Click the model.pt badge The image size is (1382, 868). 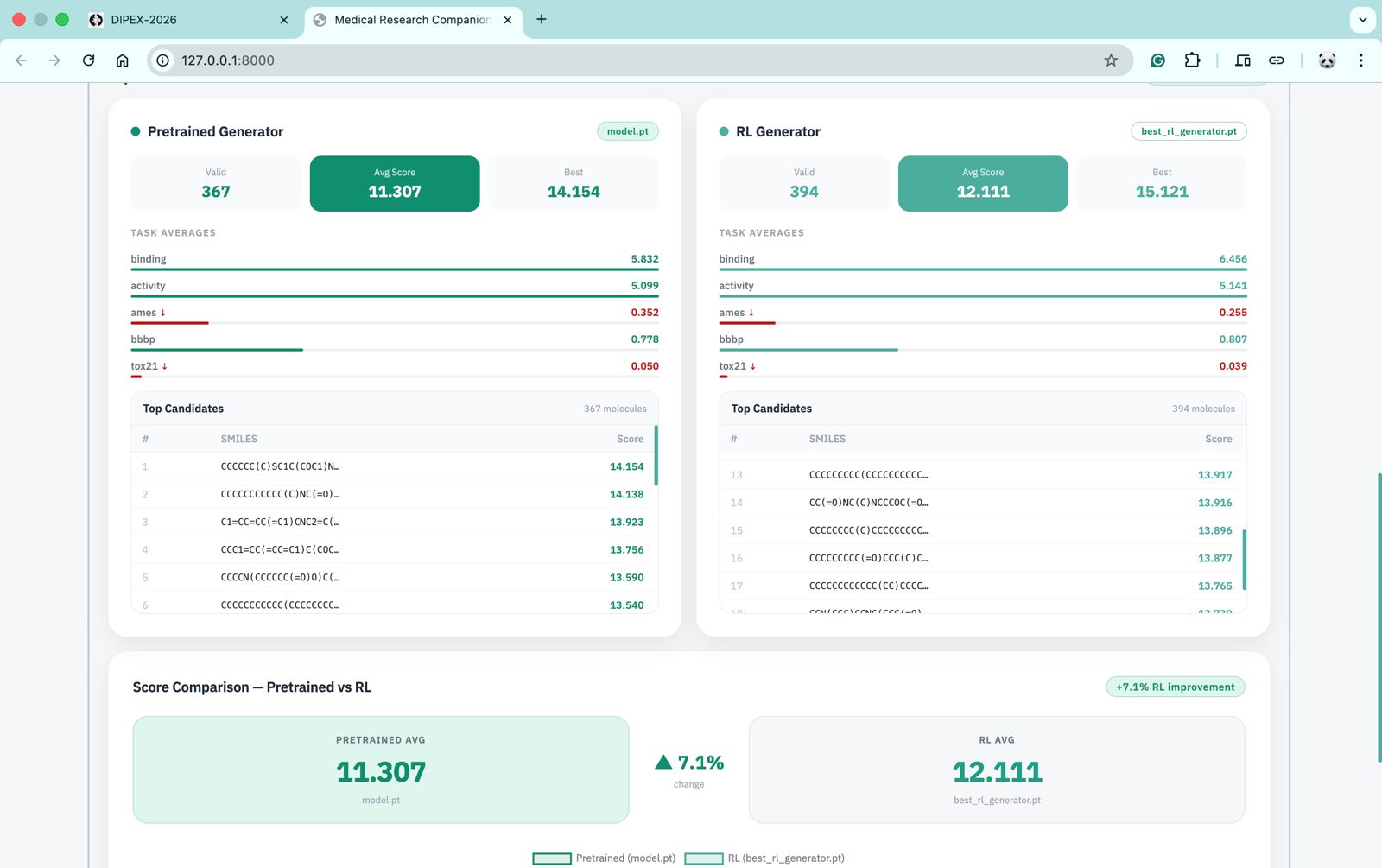pyautogui.click(x=627, y=131)
